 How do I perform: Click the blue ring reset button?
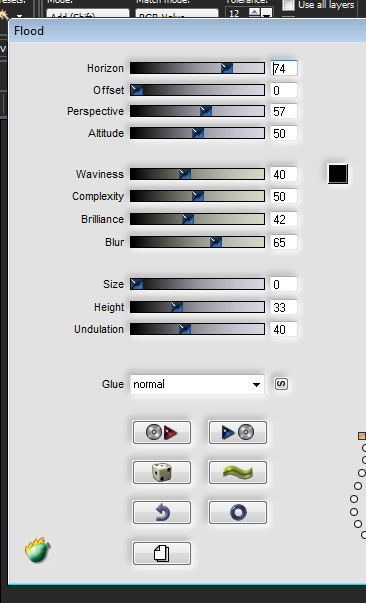point(237,512)
